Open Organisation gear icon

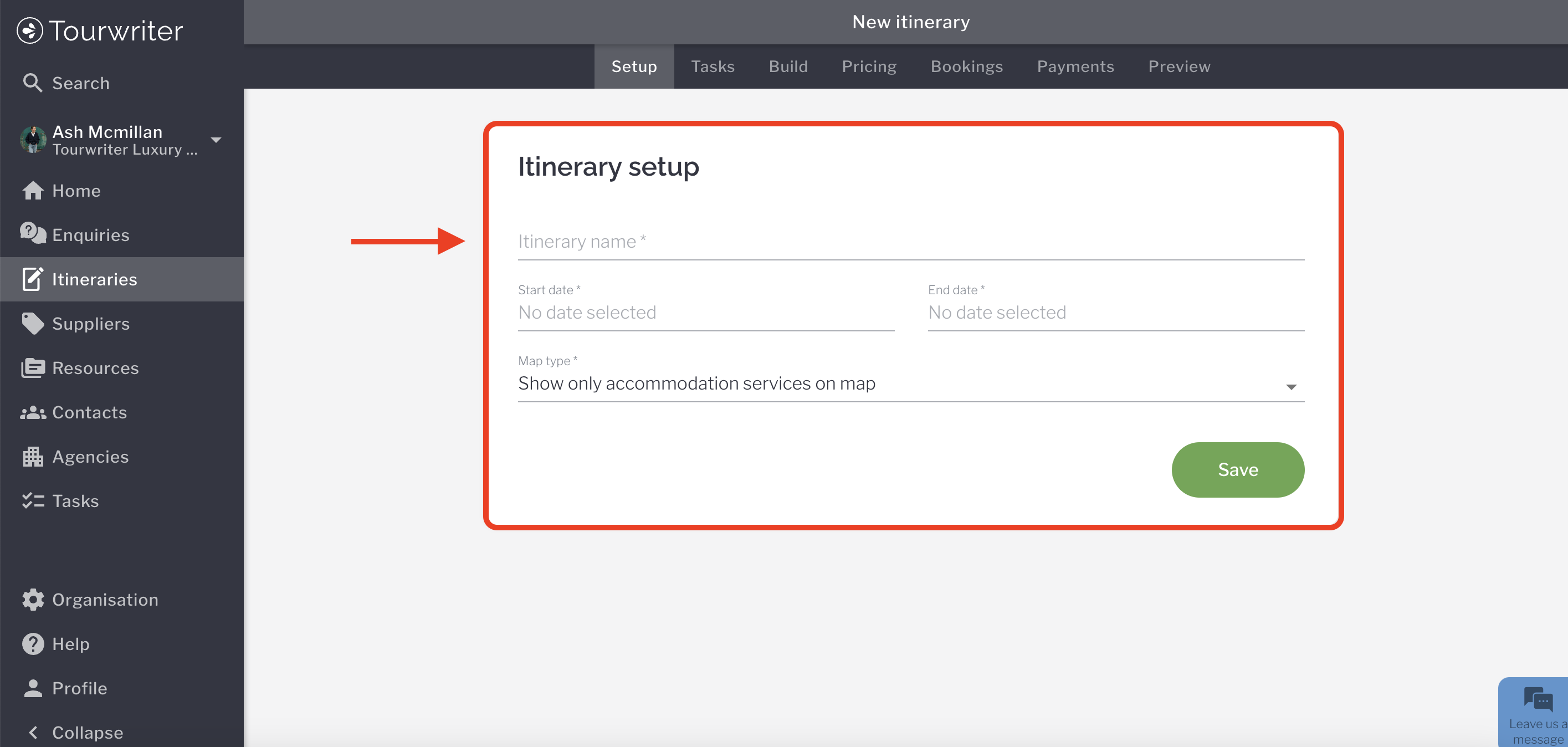pos(33,600)
